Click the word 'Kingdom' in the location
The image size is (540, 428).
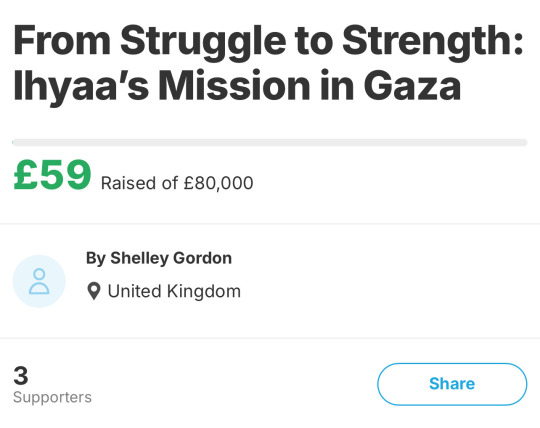pos(204,291)
